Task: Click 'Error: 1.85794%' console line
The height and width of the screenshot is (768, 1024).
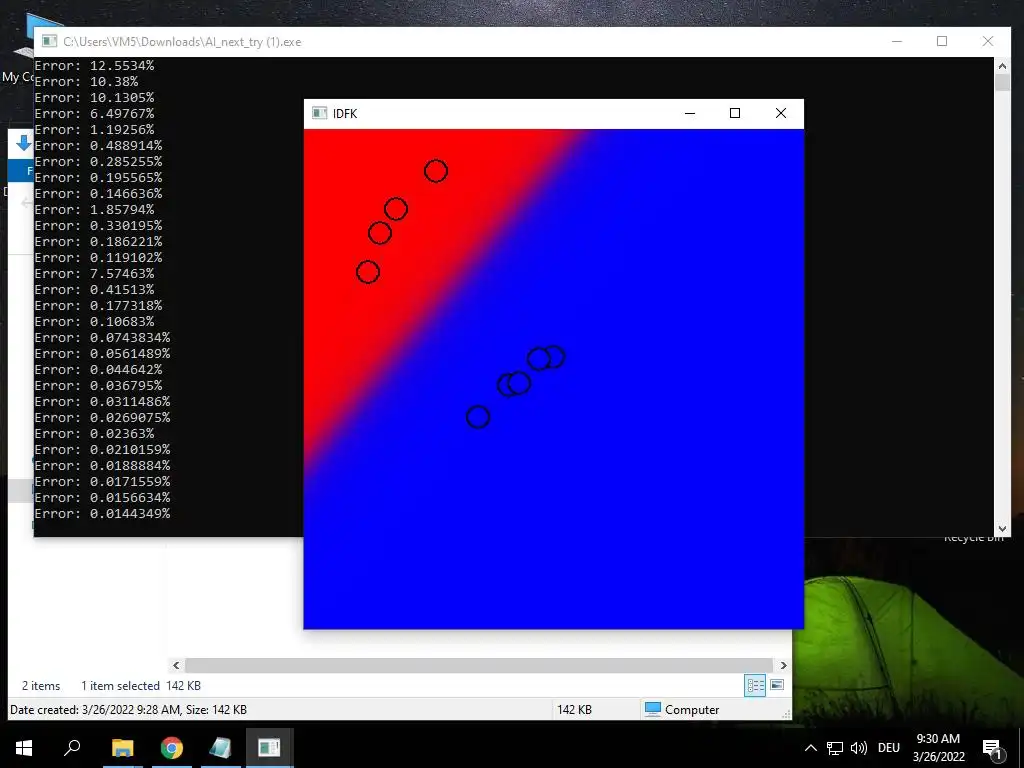Action: click(x=95, y=210)
